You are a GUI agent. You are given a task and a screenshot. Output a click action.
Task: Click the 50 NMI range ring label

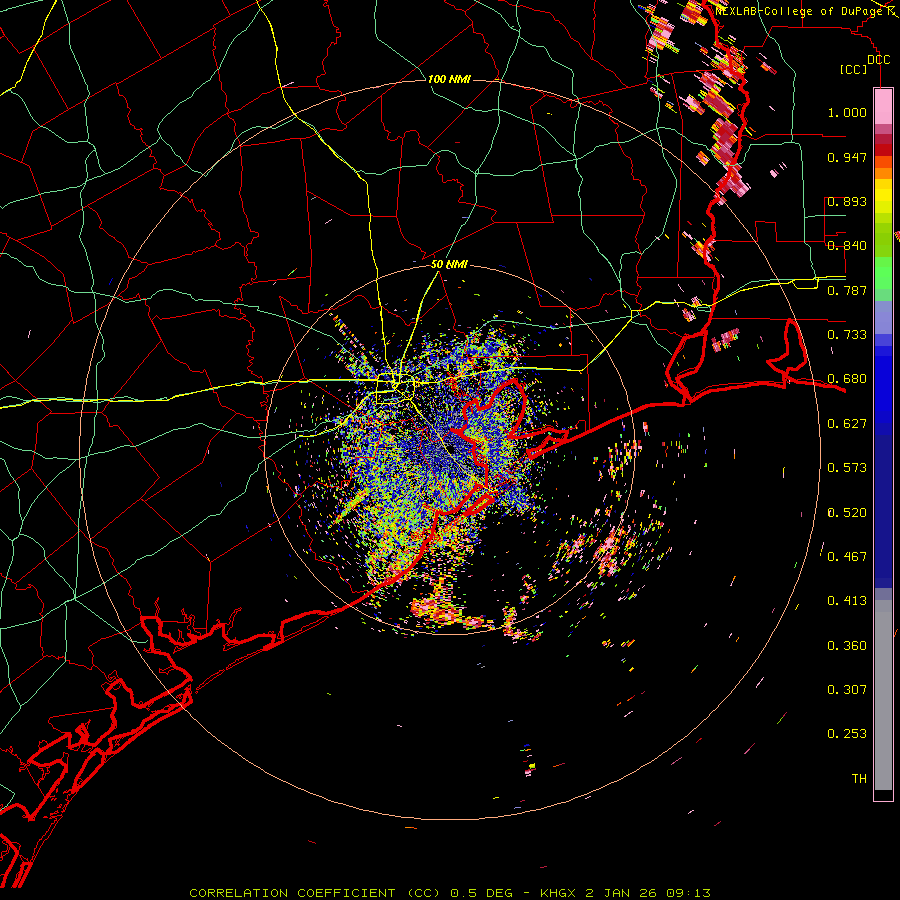tap(449, 264)
